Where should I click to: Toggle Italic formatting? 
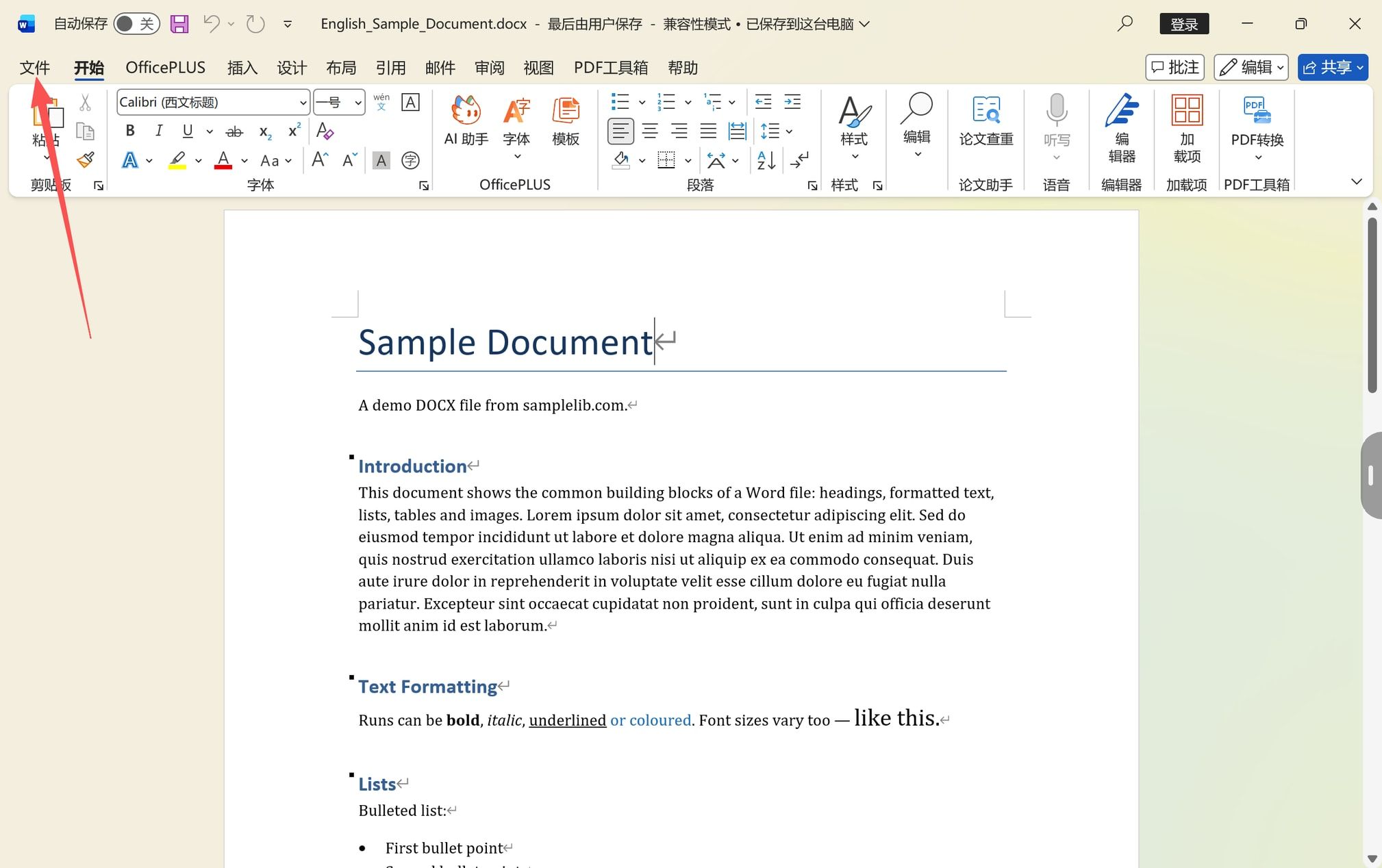click(x=159, y=131)
